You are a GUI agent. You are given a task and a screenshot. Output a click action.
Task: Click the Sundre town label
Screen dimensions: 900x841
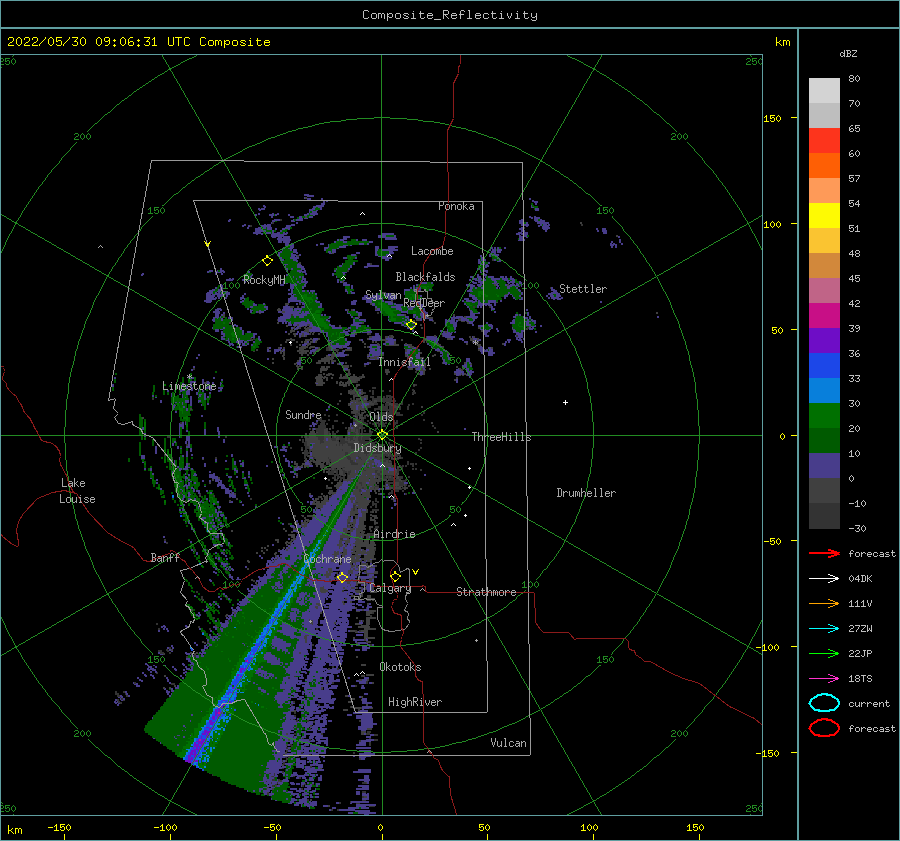(303, 414)
